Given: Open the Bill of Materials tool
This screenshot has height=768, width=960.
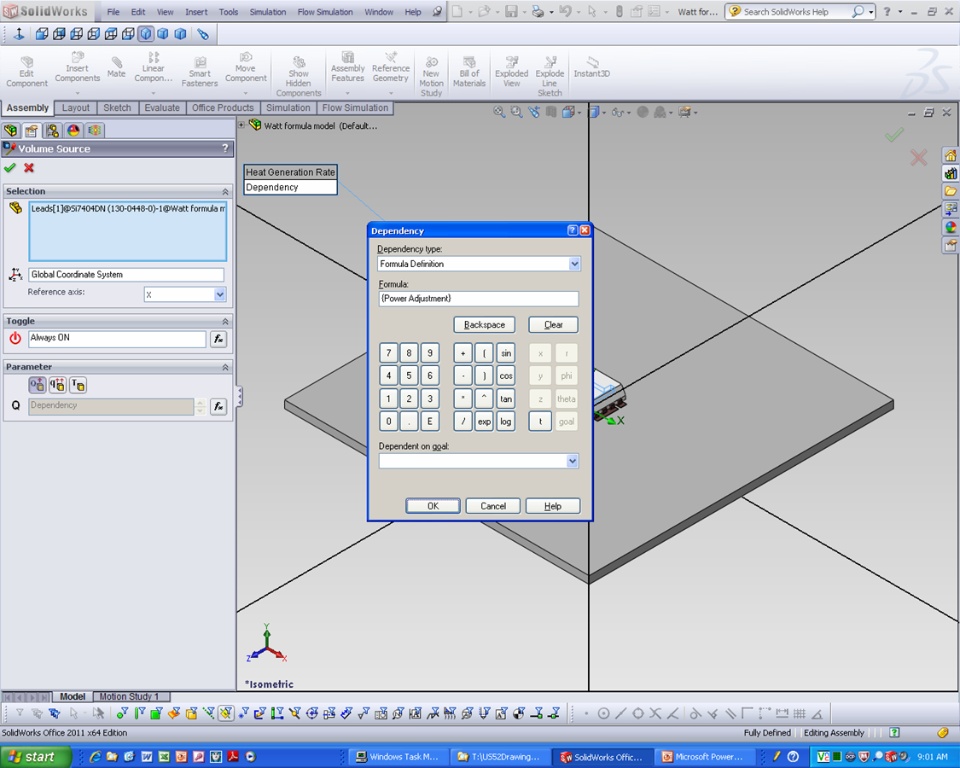Looking at the screenshot, I should click(469, 72).
